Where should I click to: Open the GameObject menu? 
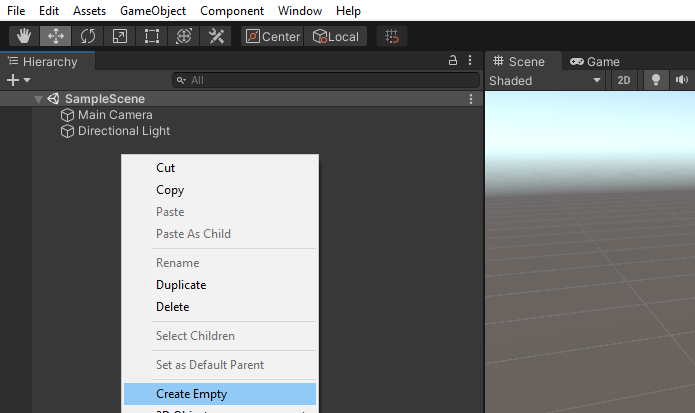(153, 11)
